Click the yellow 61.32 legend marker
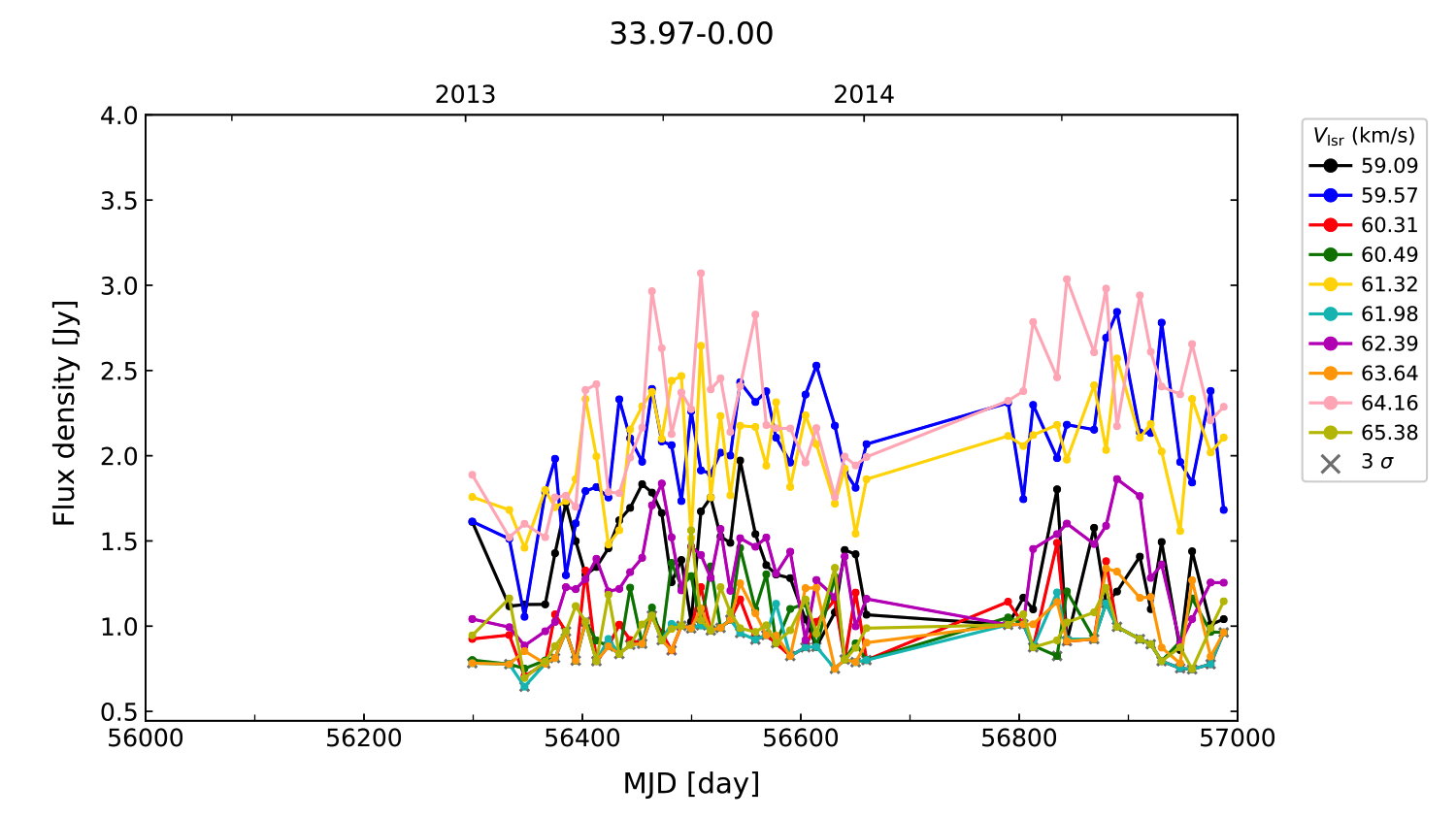 [x=1330, y=284]
